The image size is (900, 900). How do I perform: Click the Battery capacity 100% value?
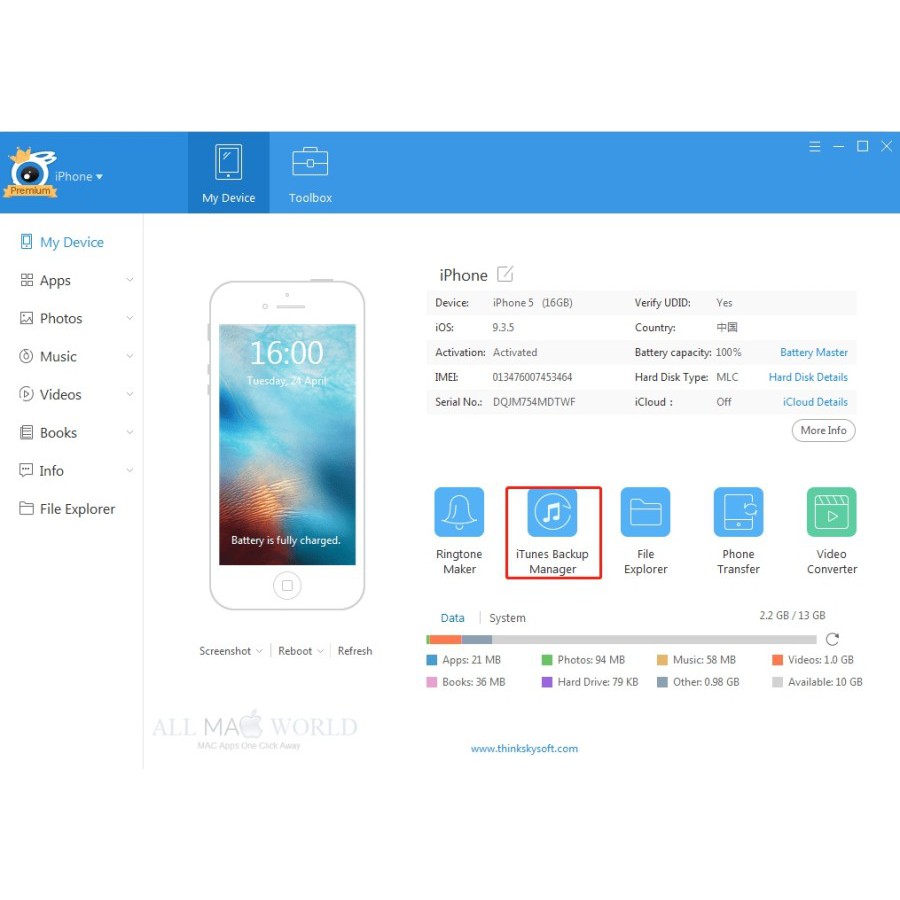tap(728, 352)
